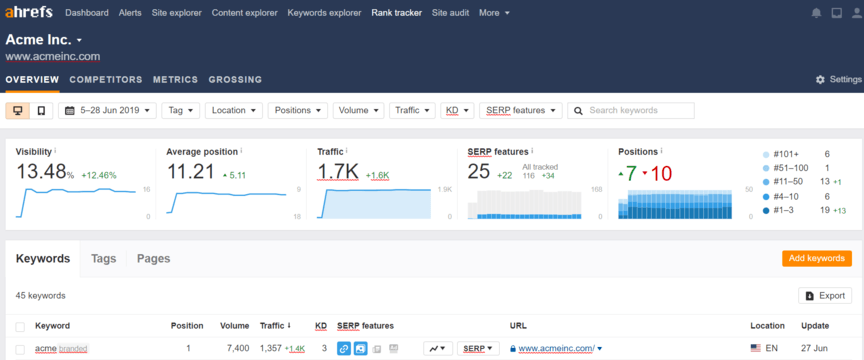Switch to the Tags tab

pyautogui.click(x=104, y=259)
